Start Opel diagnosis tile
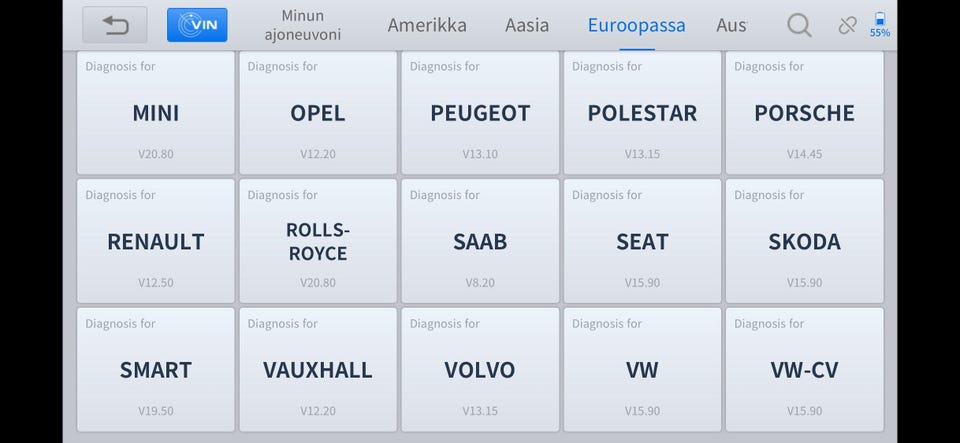This screenshot has width=960, height=443. click(318, 113)
